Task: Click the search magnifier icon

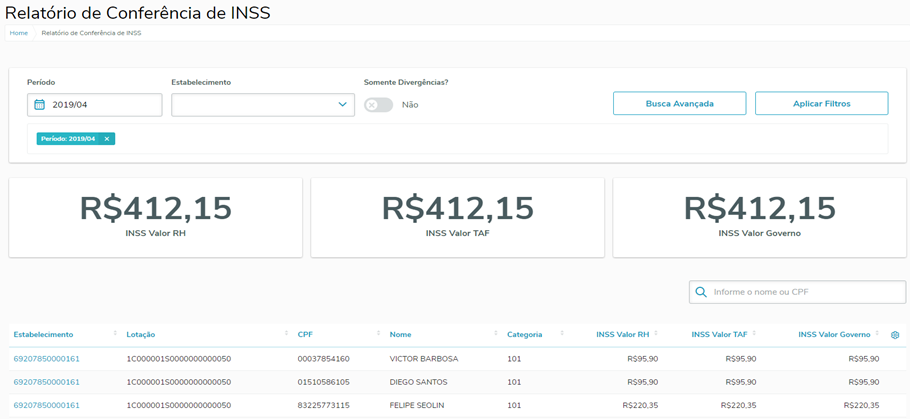Action: (701, 292)
